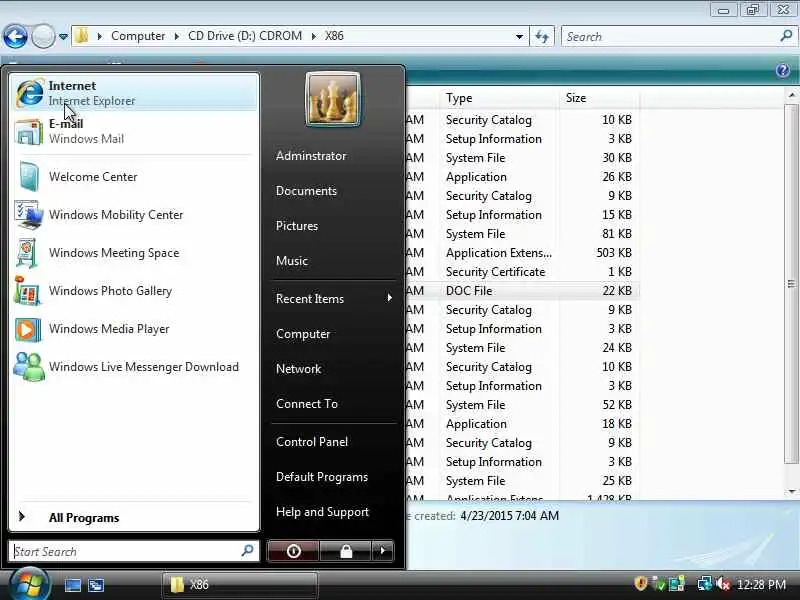Screen dimensions: 800x600
Task: Open recent pages dropdown arrow
Action: click(x=63, y=37)
